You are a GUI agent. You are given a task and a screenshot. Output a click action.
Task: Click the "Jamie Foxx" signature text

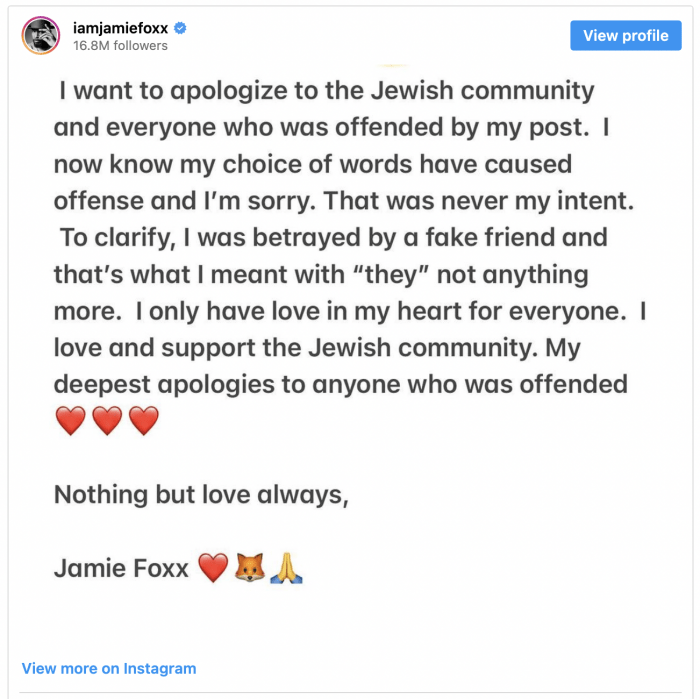pos(121,569)
